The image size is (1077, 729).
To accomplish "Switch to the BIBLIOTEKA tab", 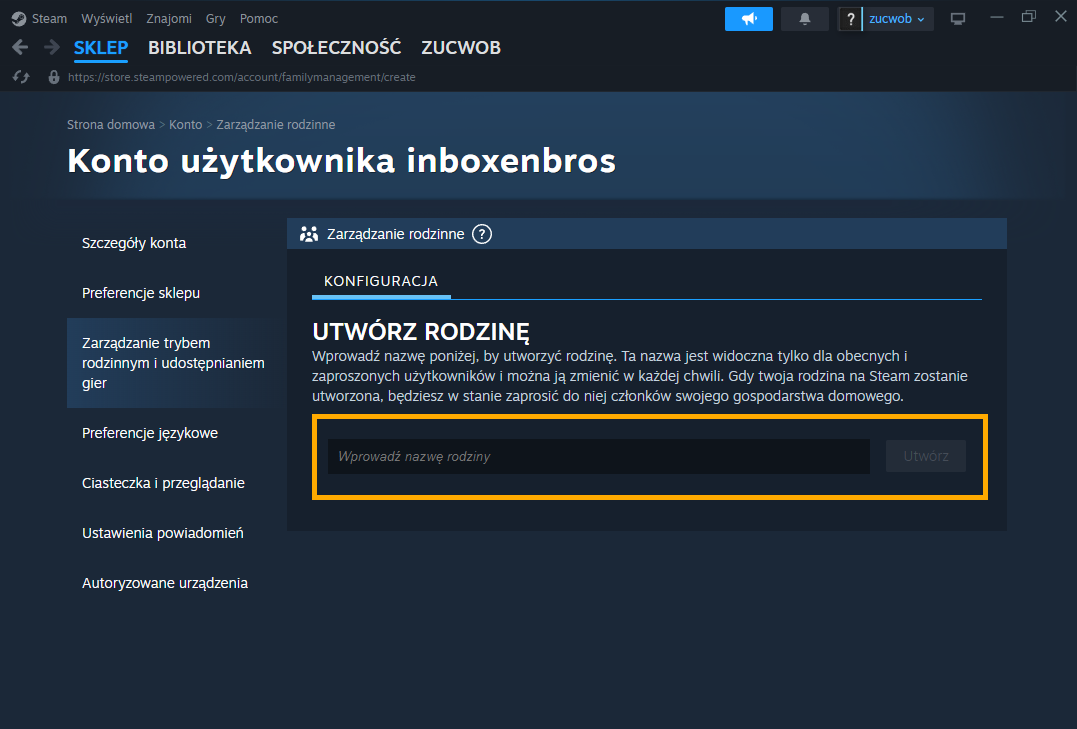I will [x=200, y=47].
